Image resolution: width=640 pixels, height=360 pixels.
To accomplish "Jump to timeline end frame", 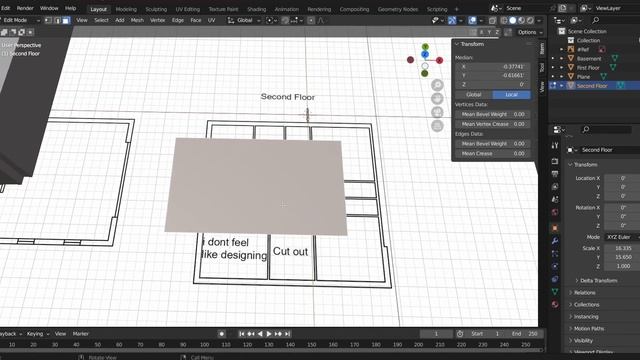I will coord(287,334).
